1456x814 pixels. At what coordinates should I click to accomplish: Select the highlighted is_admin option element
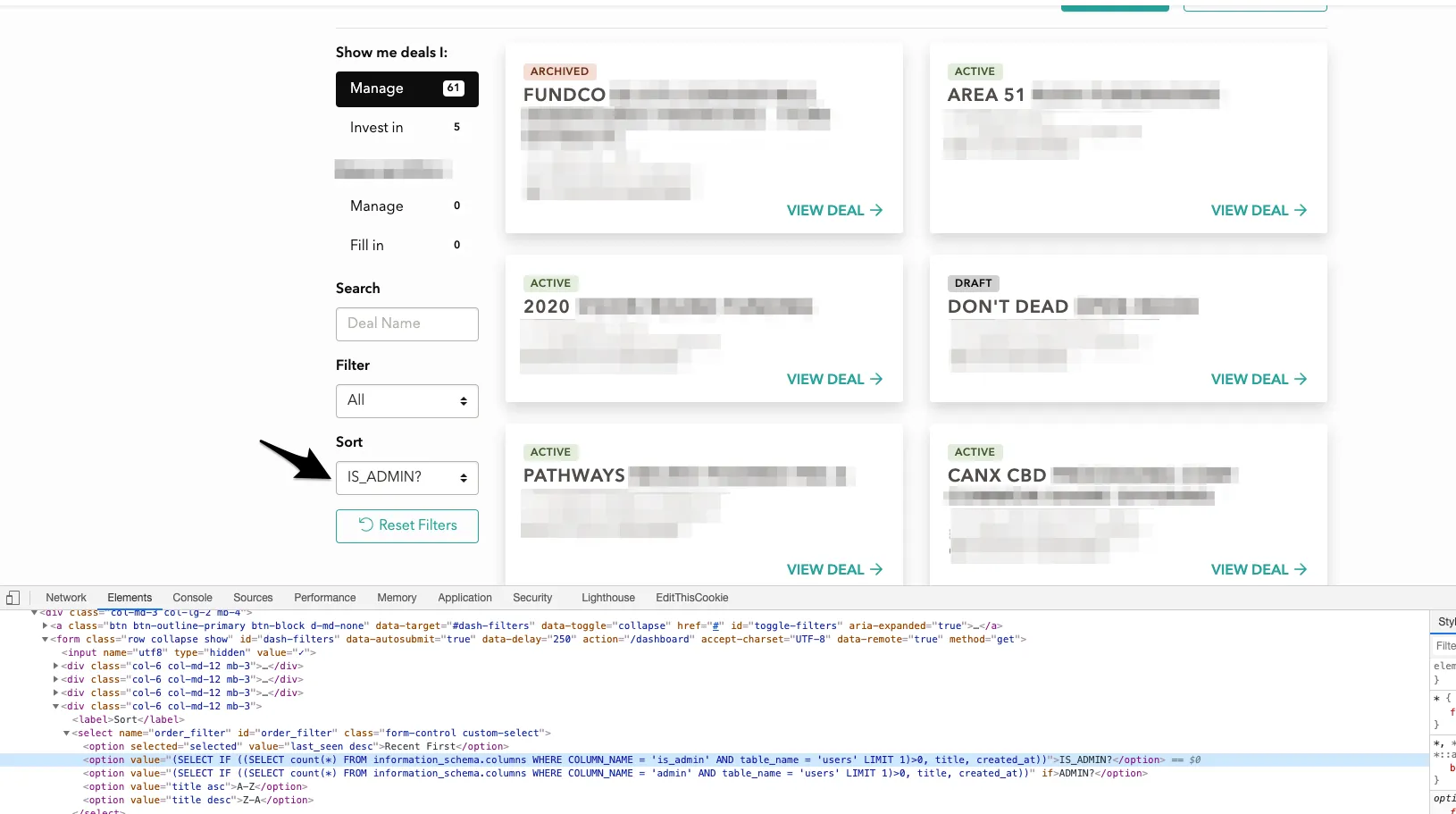pyautogui.click(x=536, y=759)
